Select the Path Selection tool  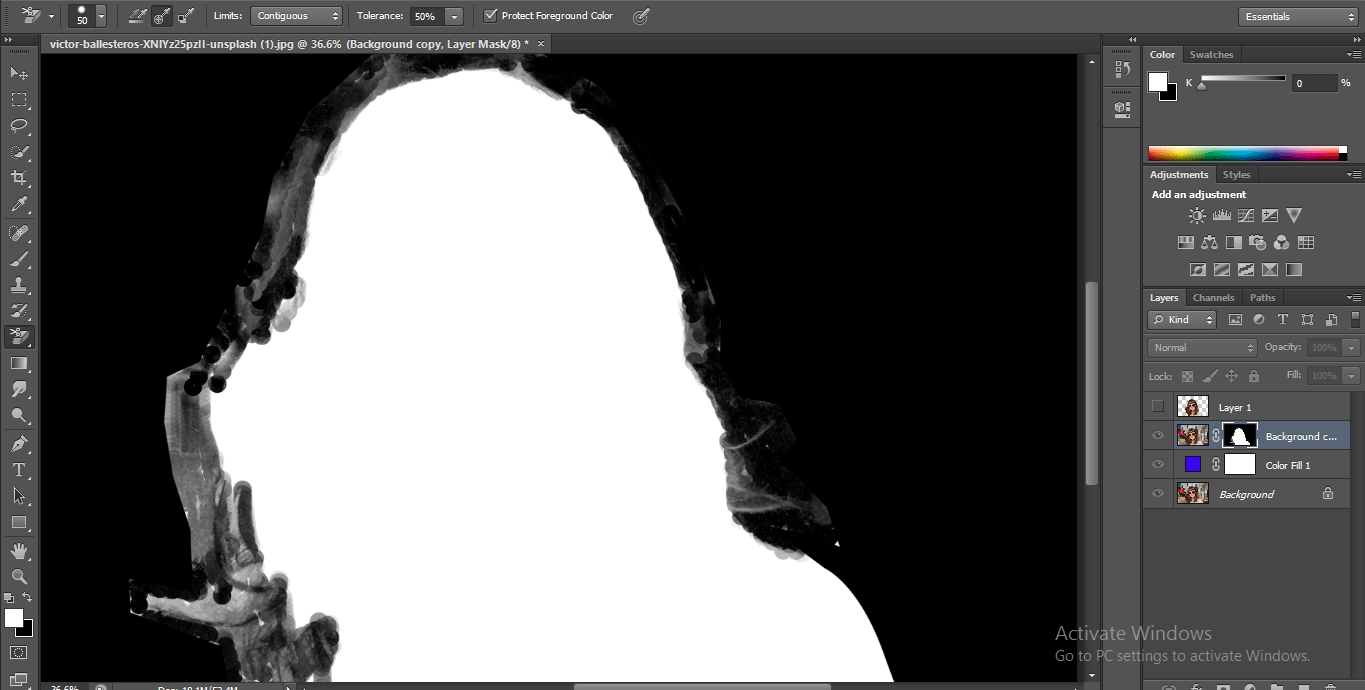tap(19, 495)
